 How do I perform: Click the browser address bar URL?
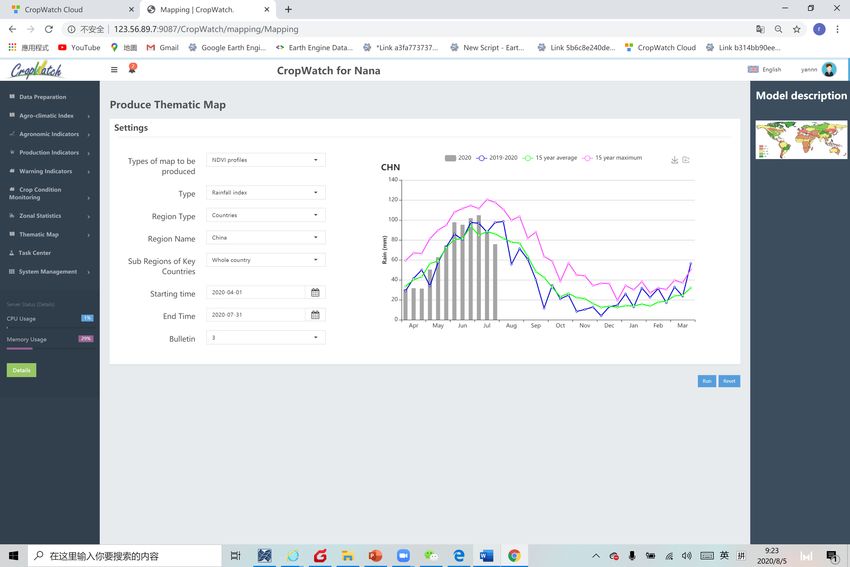click(x=206, y=29)
